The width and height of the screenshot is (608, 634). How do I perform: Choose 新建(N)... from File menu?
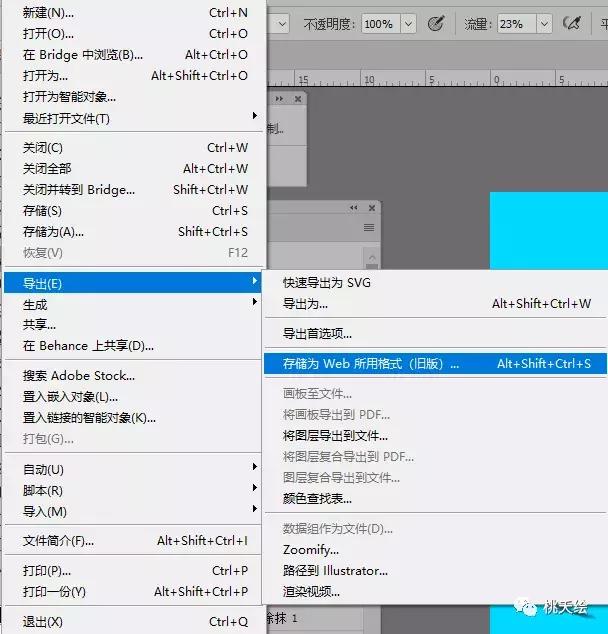tap(135, 13)
